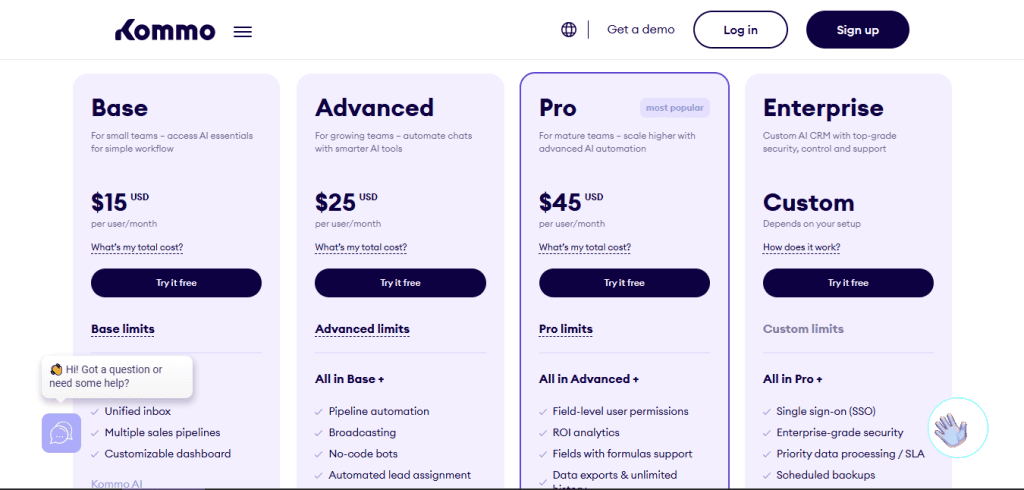Click Try it free for Pro plan
This screenshot has width=1024, height=490.
624,283
